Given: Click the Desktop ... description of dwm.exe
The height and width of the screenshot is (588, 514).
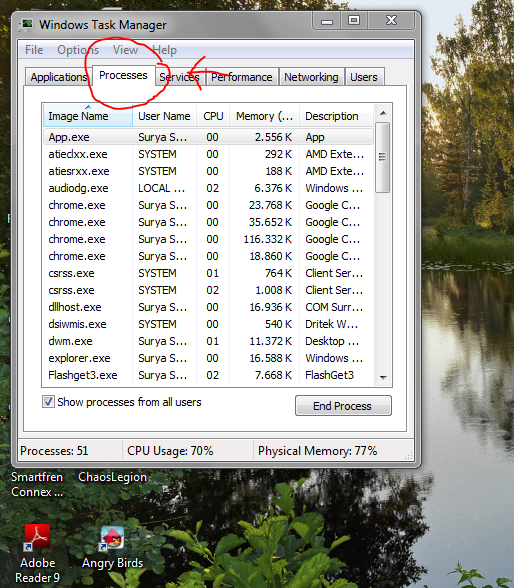Looking at the screenshot, I should tap(332, 341).
